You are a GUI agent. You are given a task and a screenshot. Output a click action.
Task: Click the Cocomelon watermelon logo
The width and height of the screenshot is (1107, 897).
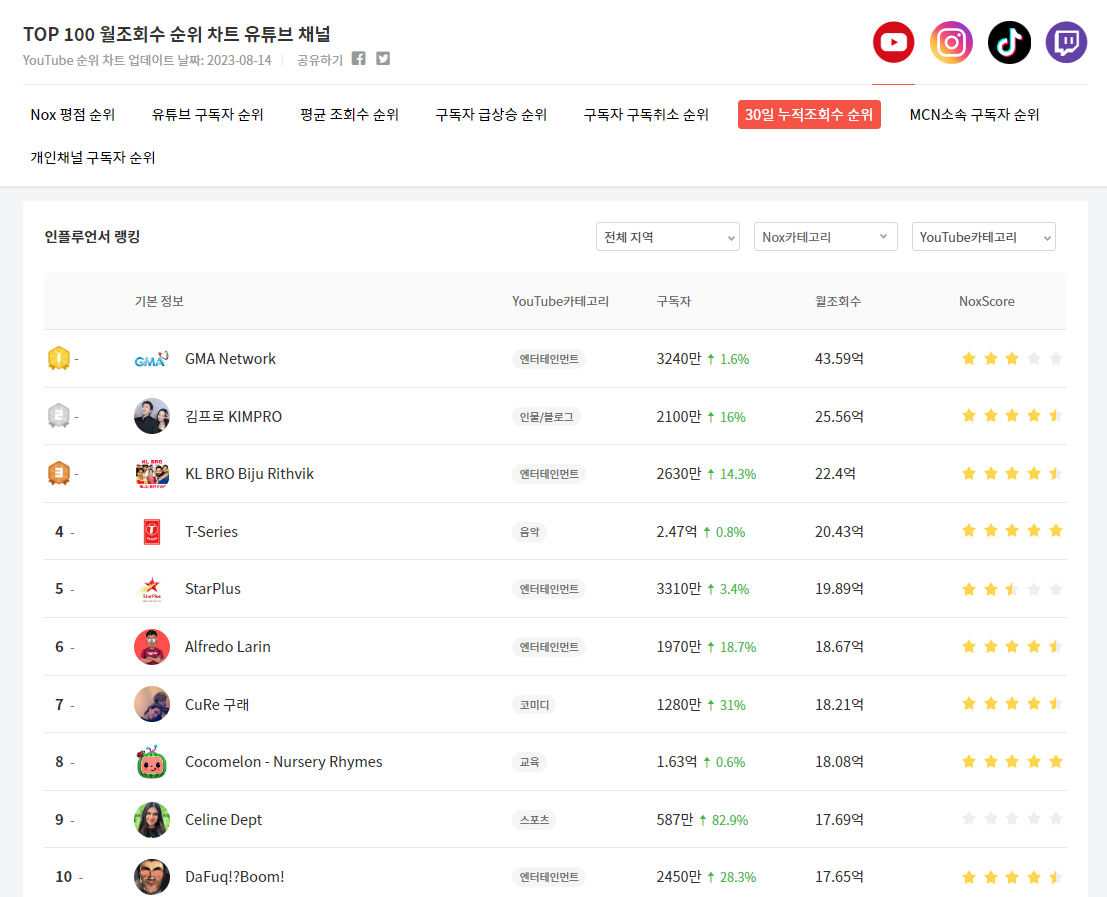point(152,762)
